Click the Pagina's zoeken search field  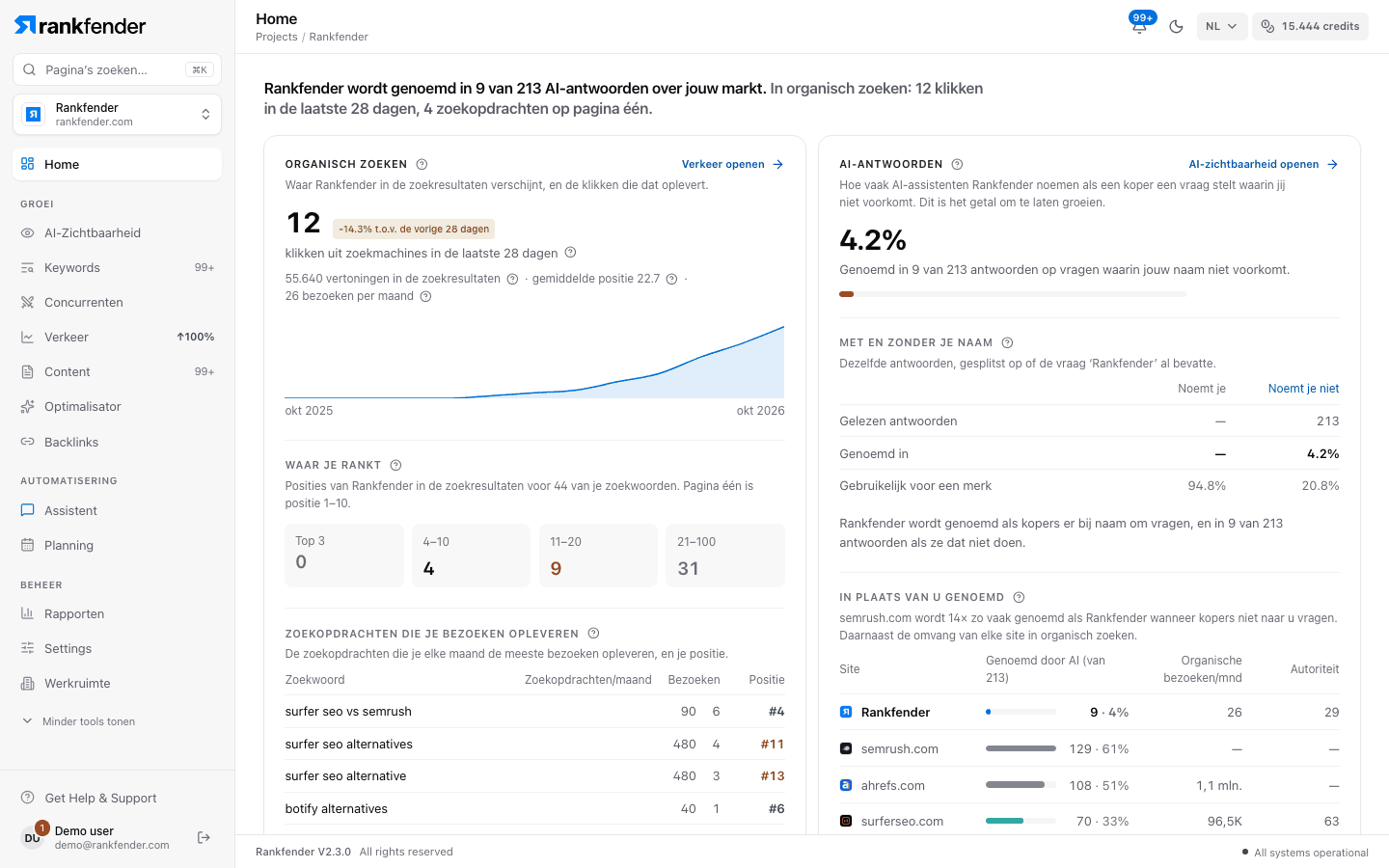(117, 69)
